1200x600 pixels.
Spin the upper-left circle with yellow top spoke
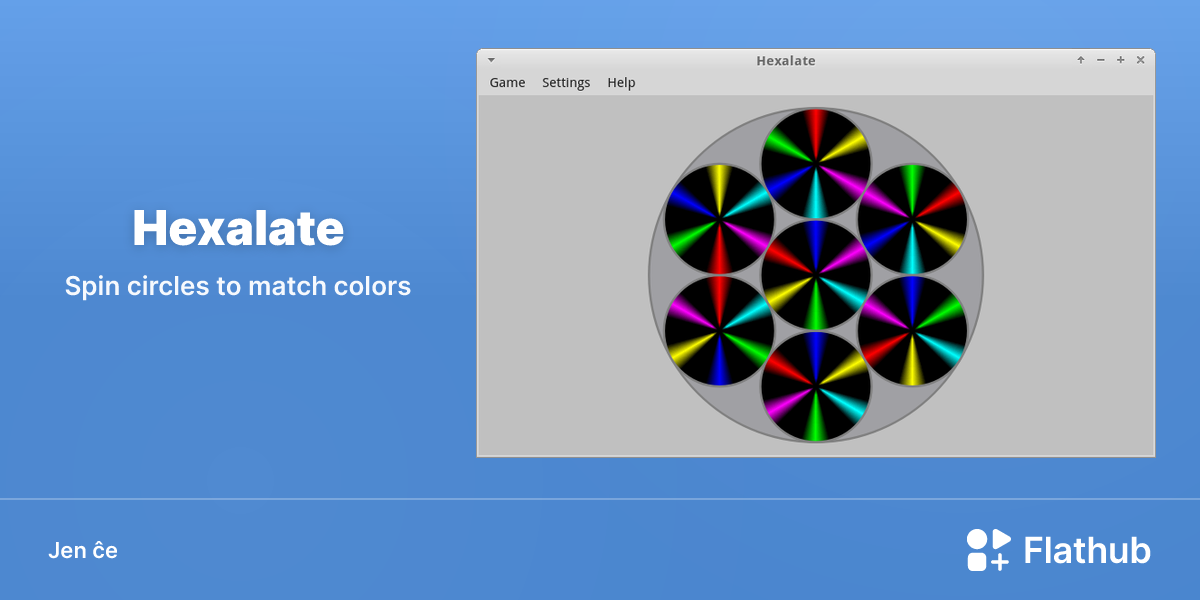point(719,219)
